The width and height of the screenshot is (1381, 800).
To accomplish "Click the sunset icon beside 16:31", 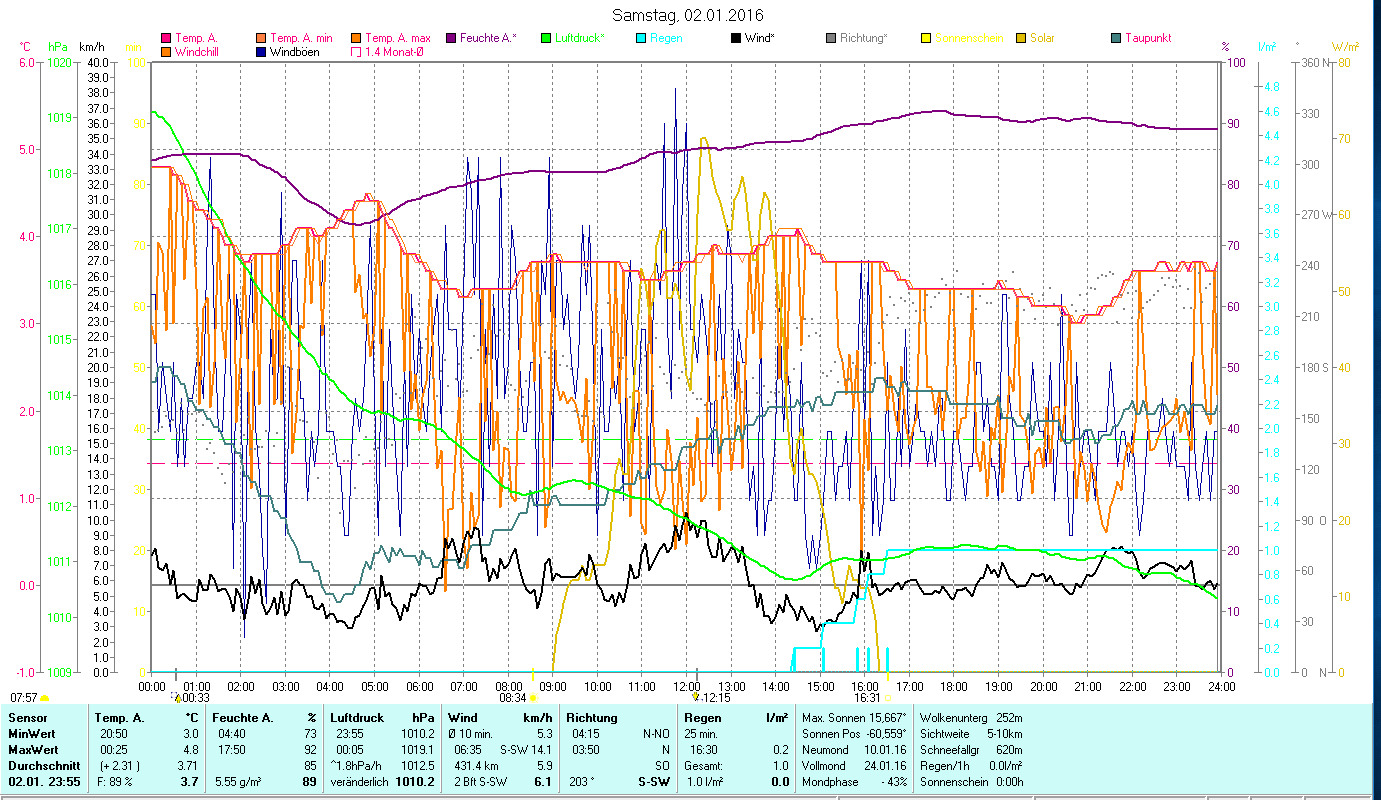I will click(x=888, y=697).
